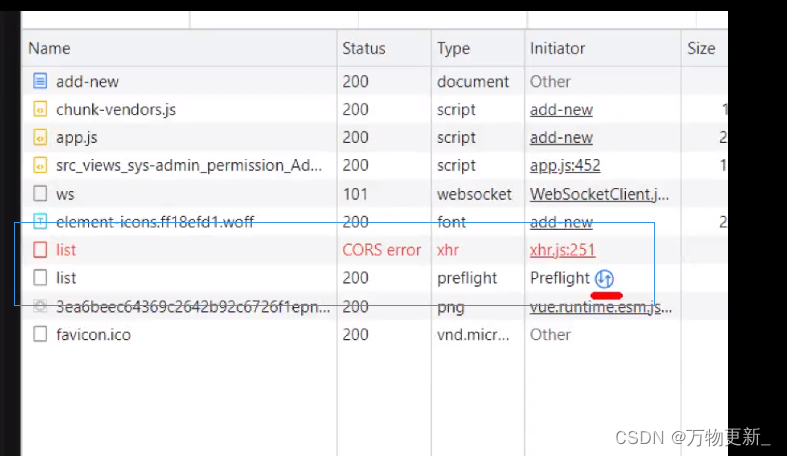This screenshot has width=787, height=456.
Task: Click the 101 status of ws
Action: point(355,194)
